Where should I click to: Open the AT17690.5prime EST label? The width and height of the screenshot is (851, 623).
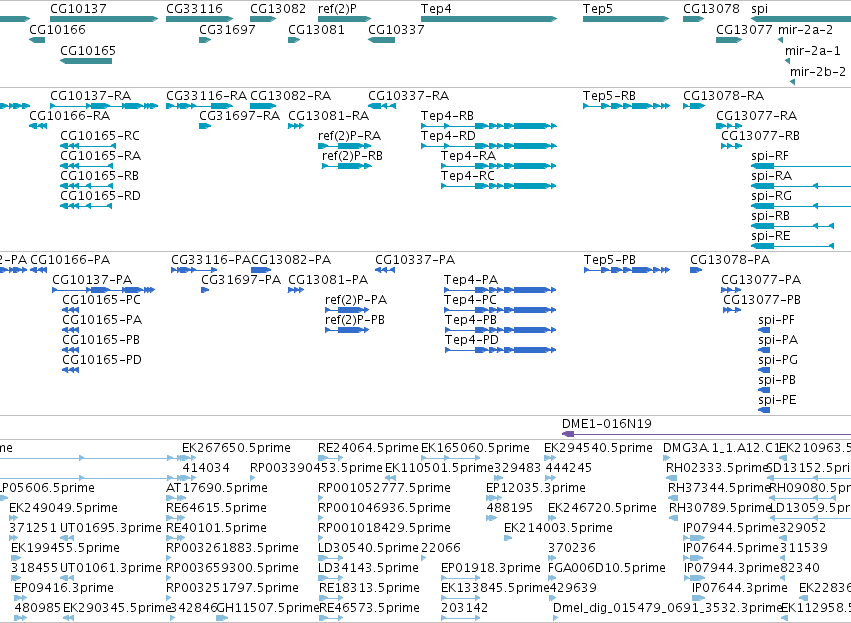point(217,487)
